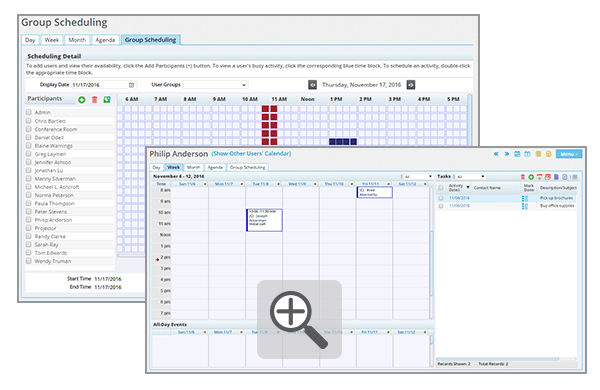600x390 pixels.
Task: Delete task with red trash icon in Tasks toolbar
Action: tap(523, 177)
